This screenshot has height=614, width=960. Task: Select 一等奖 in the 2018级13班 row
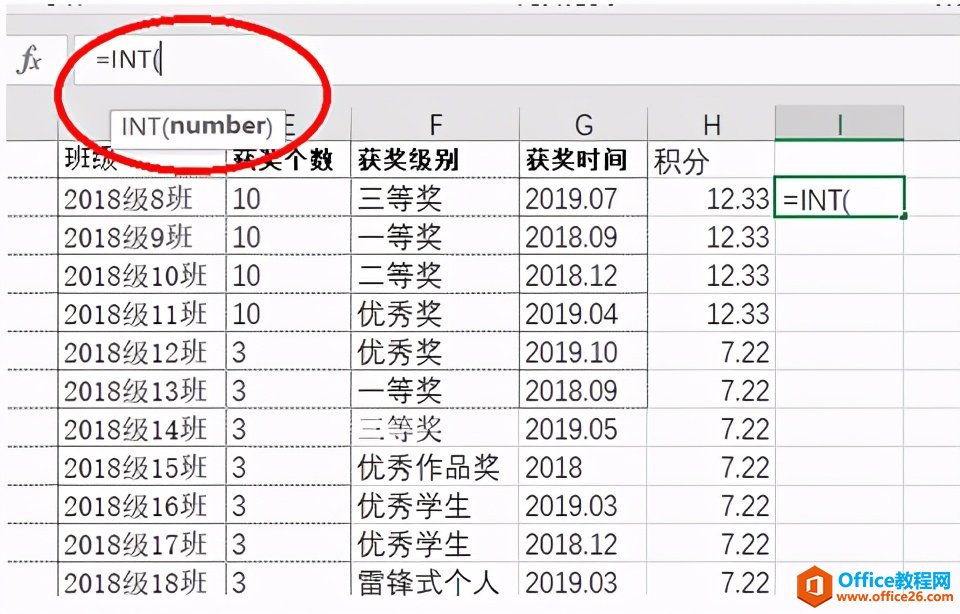(x=435, y=389)
